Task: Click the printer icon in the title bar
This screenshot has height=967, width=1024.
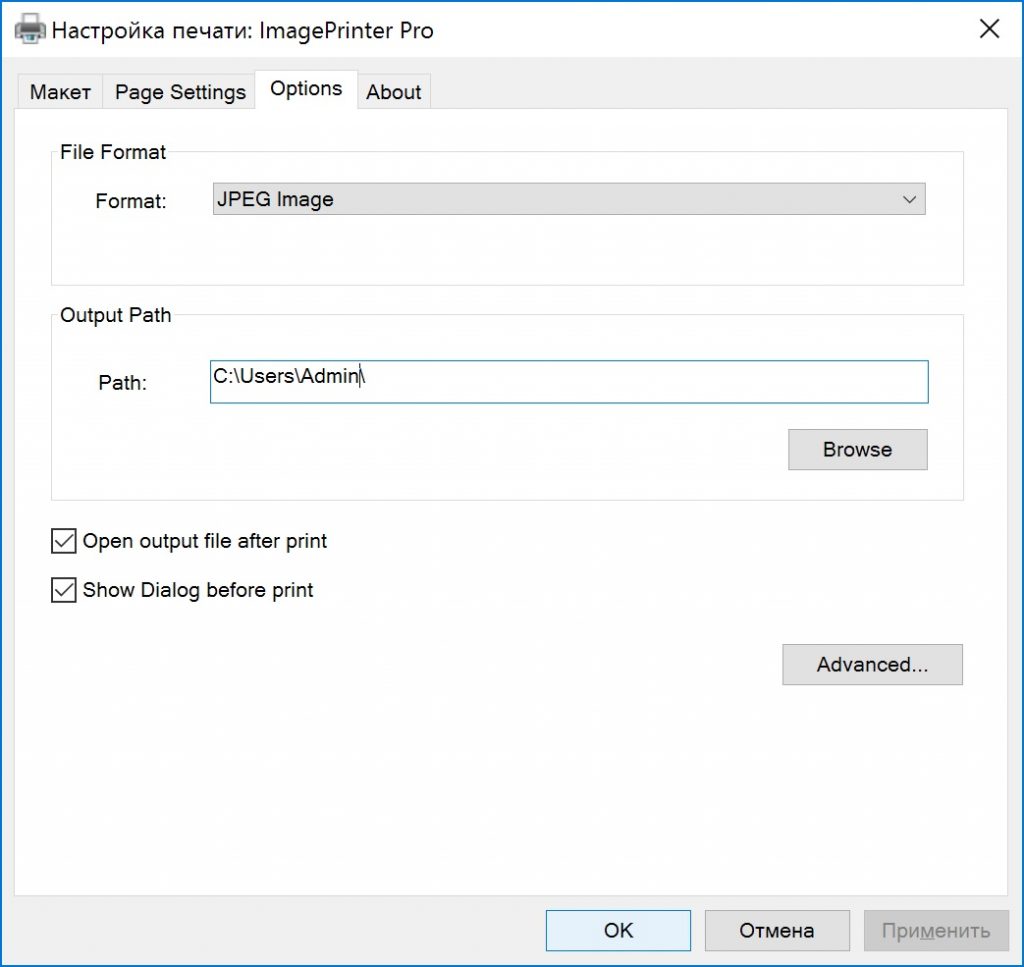Action: click(30, 30)
